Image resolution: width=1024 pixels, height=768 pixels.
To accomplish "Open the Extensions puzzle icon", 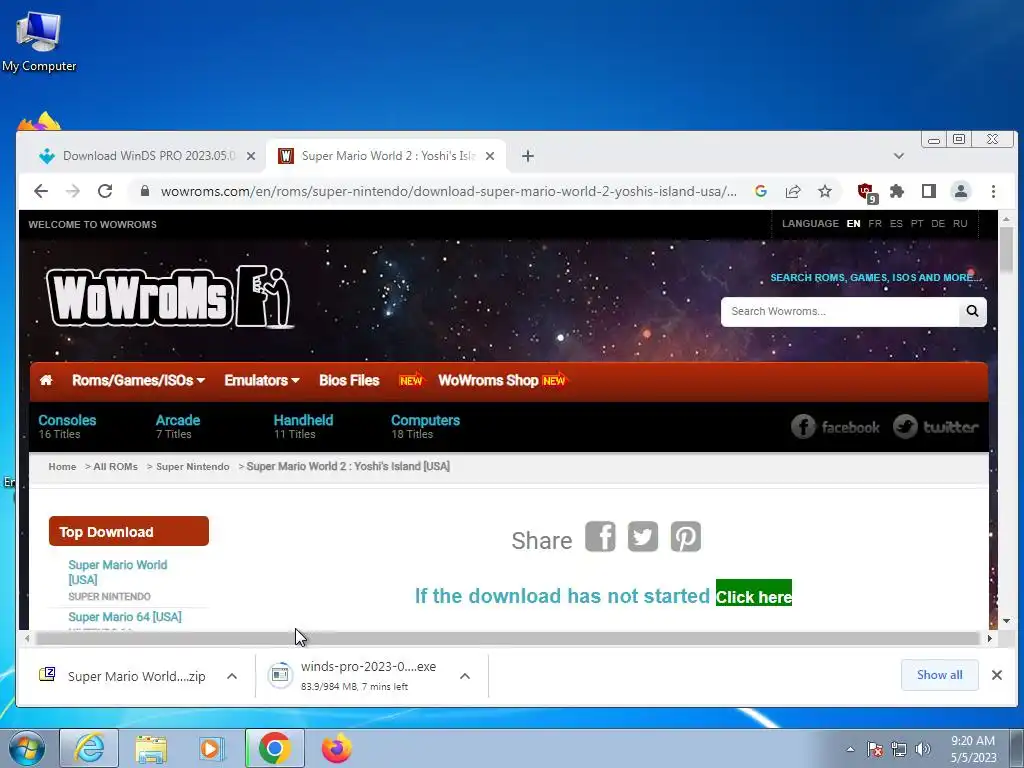I will coord(897,191).
